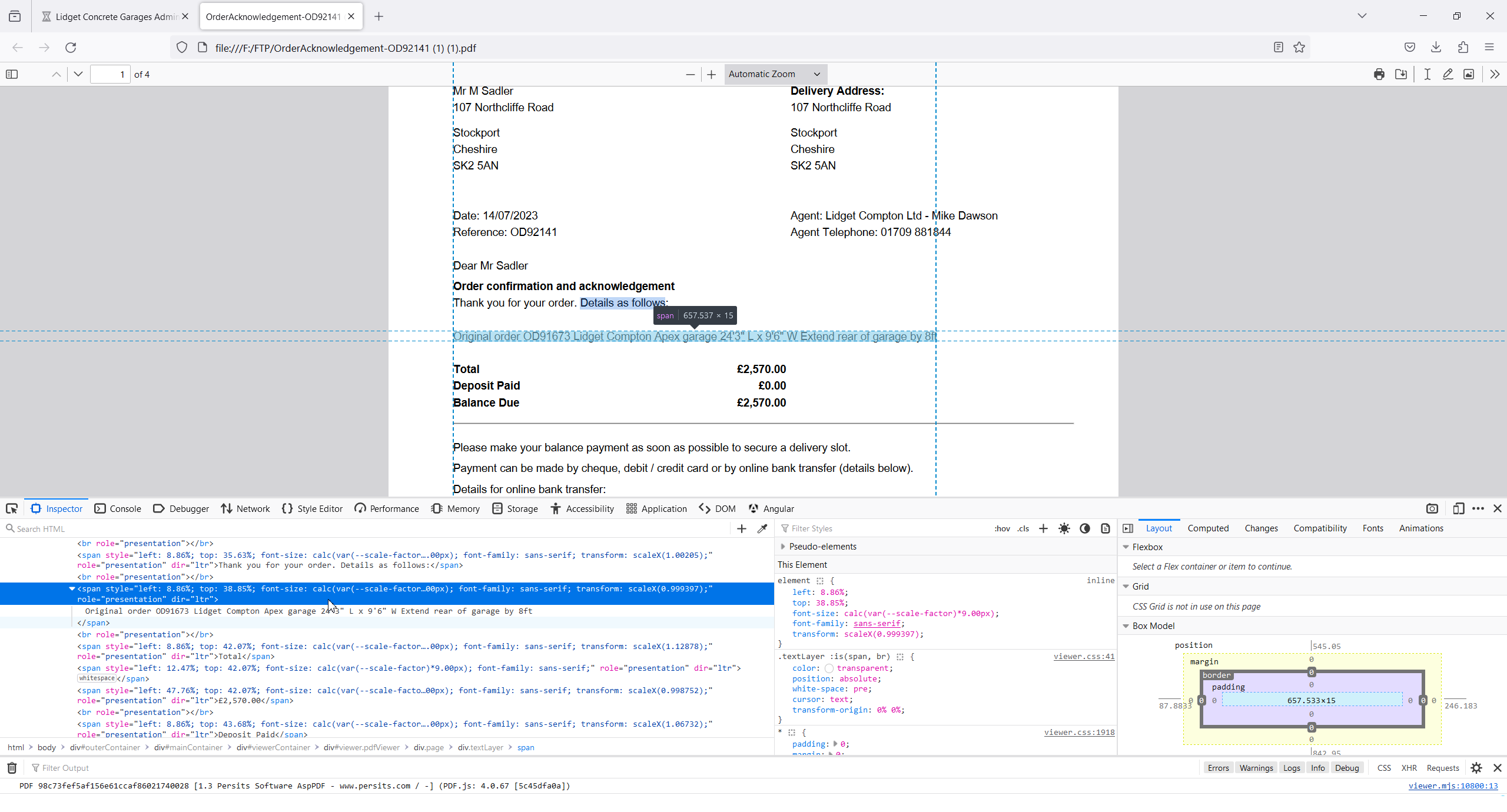Toggle the :hov pseudo-class panel

click(1002, 528)
